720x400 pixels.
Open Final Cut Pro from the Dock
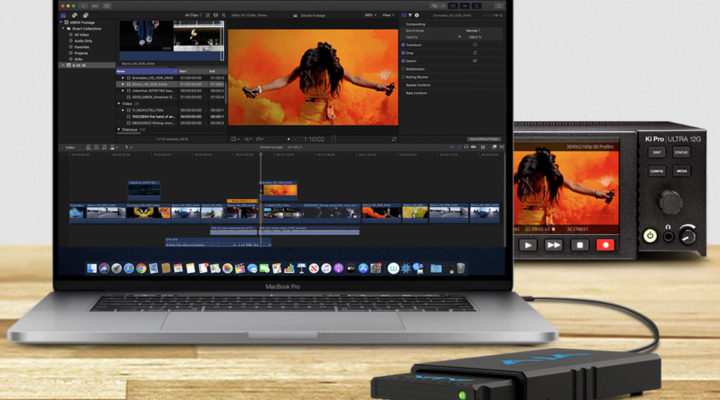click(x=240, y=268)
